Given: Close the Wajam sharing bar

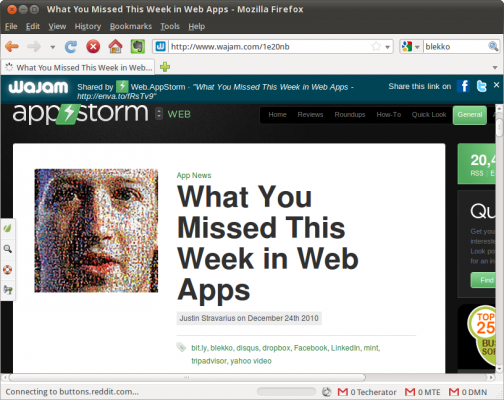Looking at the screenshot, I should [496, 85].
